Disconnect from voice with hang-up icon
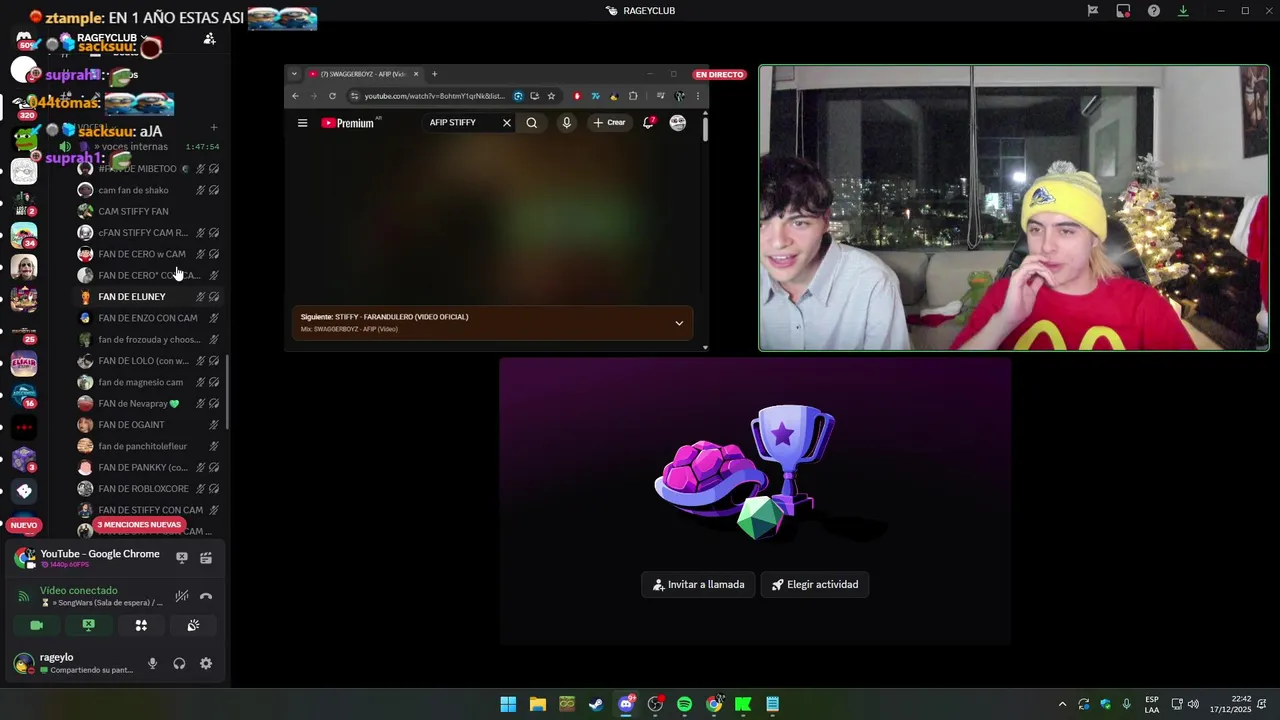Image resolution: width=1280 pixels, height=720 pixels. click(206, 596)
